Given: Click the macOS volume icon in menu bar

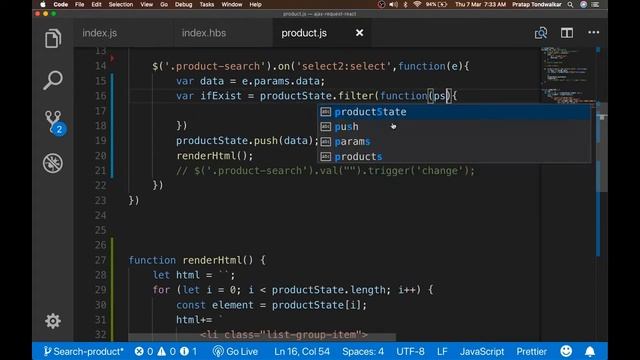Looking at the screenshot, I should 393,4.
